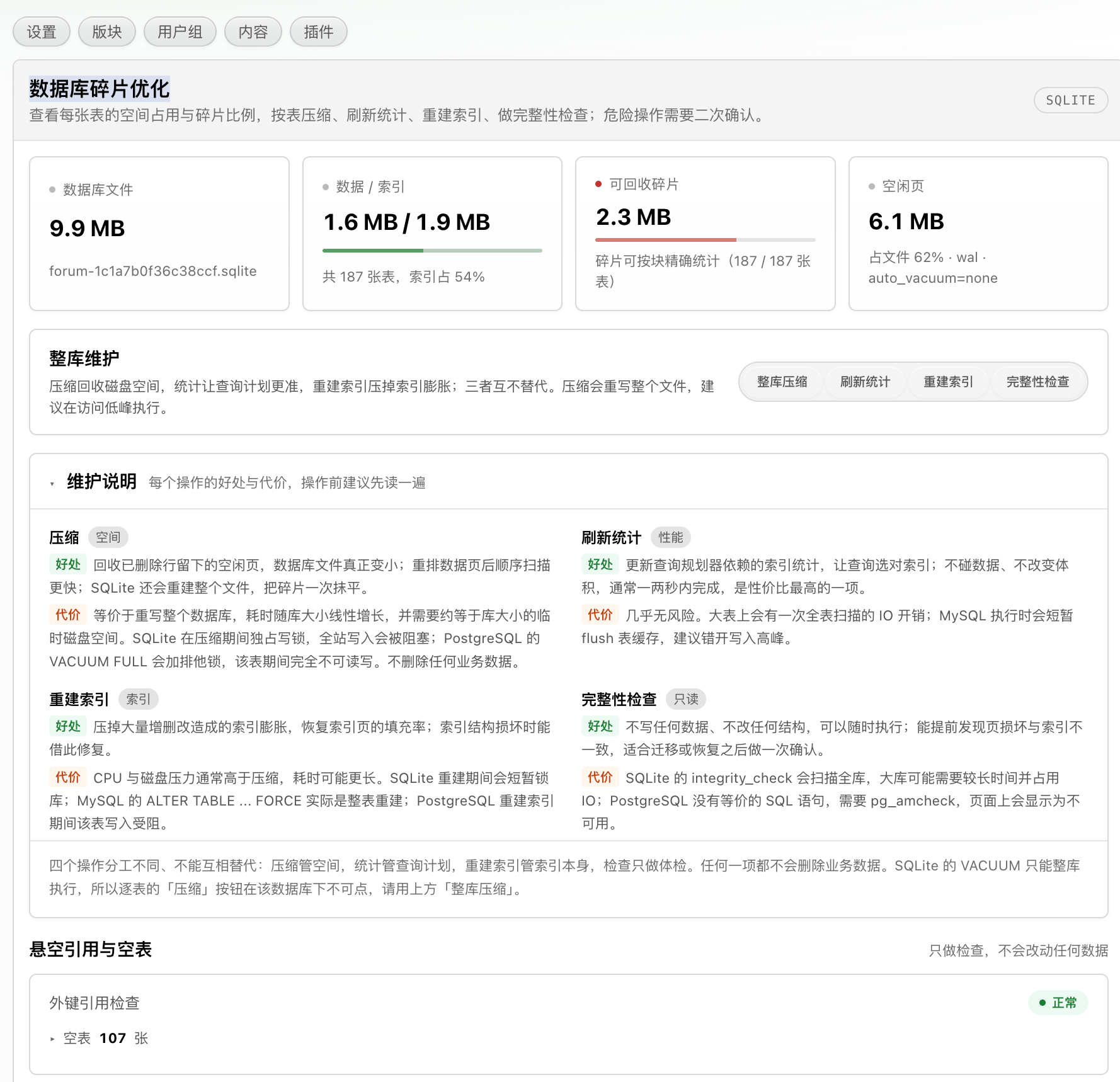
Task: Click the 1.6 MB / 1.9 MB value
Action: (407, 222)
